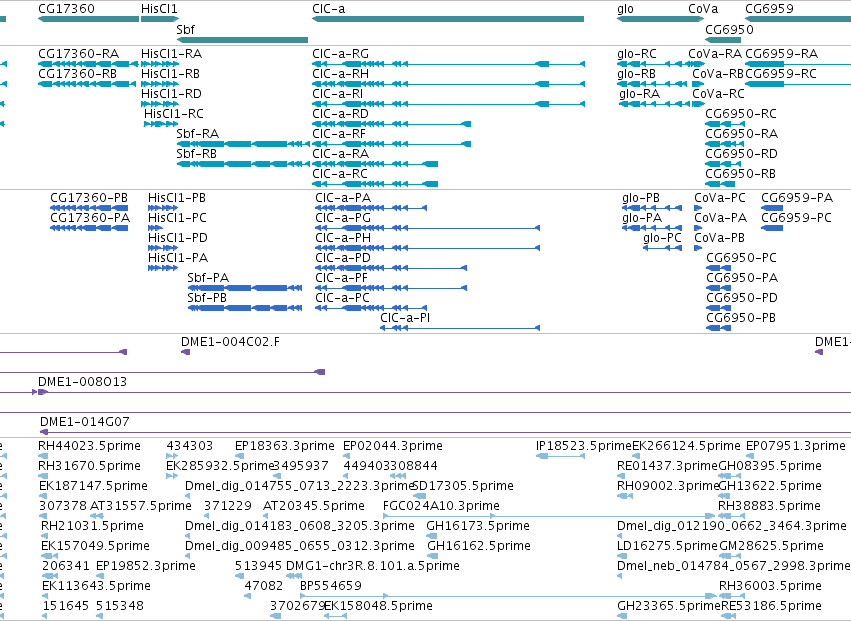
Task: Open protein CoVa-PC
Action: pos(720,198)
